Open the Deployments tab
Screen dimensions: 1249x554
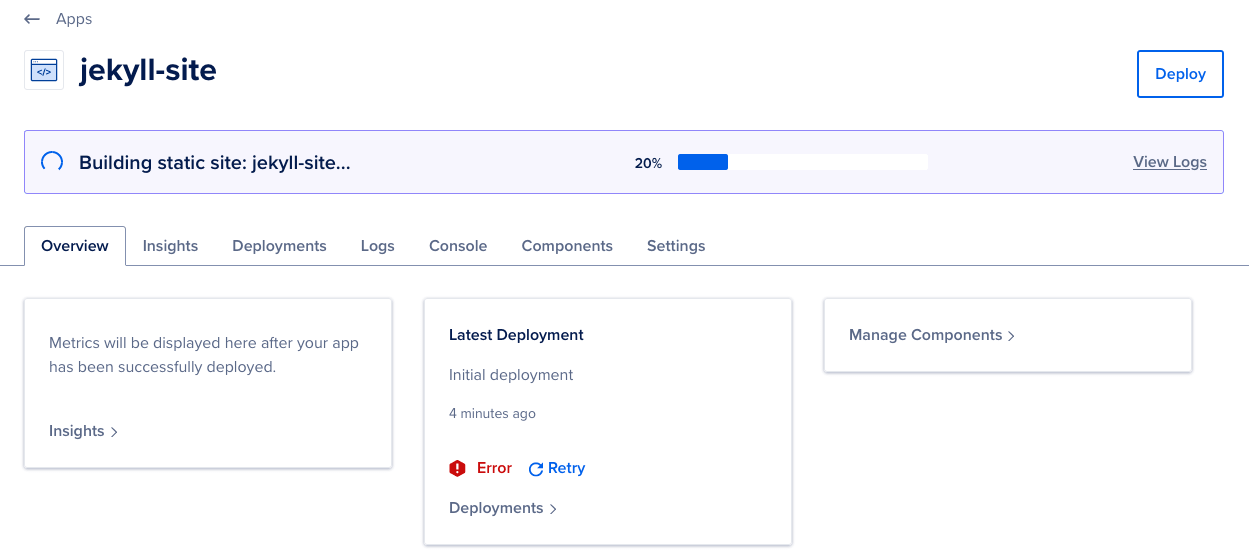point(279,246)
